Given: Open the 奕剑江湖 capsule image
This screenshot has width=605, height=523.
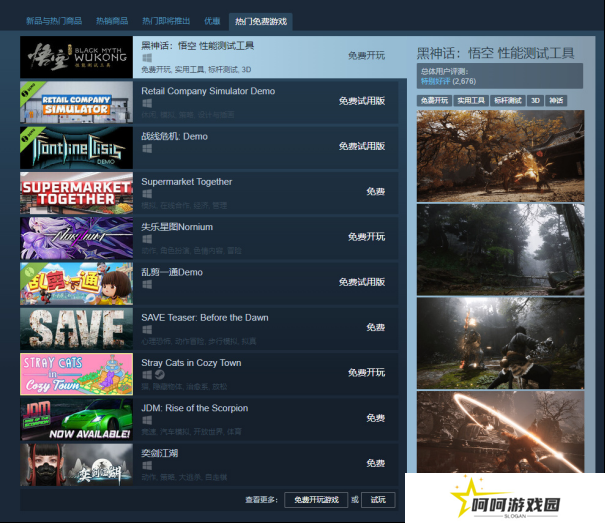Looking at the screenshot, I should coord(76,464).
